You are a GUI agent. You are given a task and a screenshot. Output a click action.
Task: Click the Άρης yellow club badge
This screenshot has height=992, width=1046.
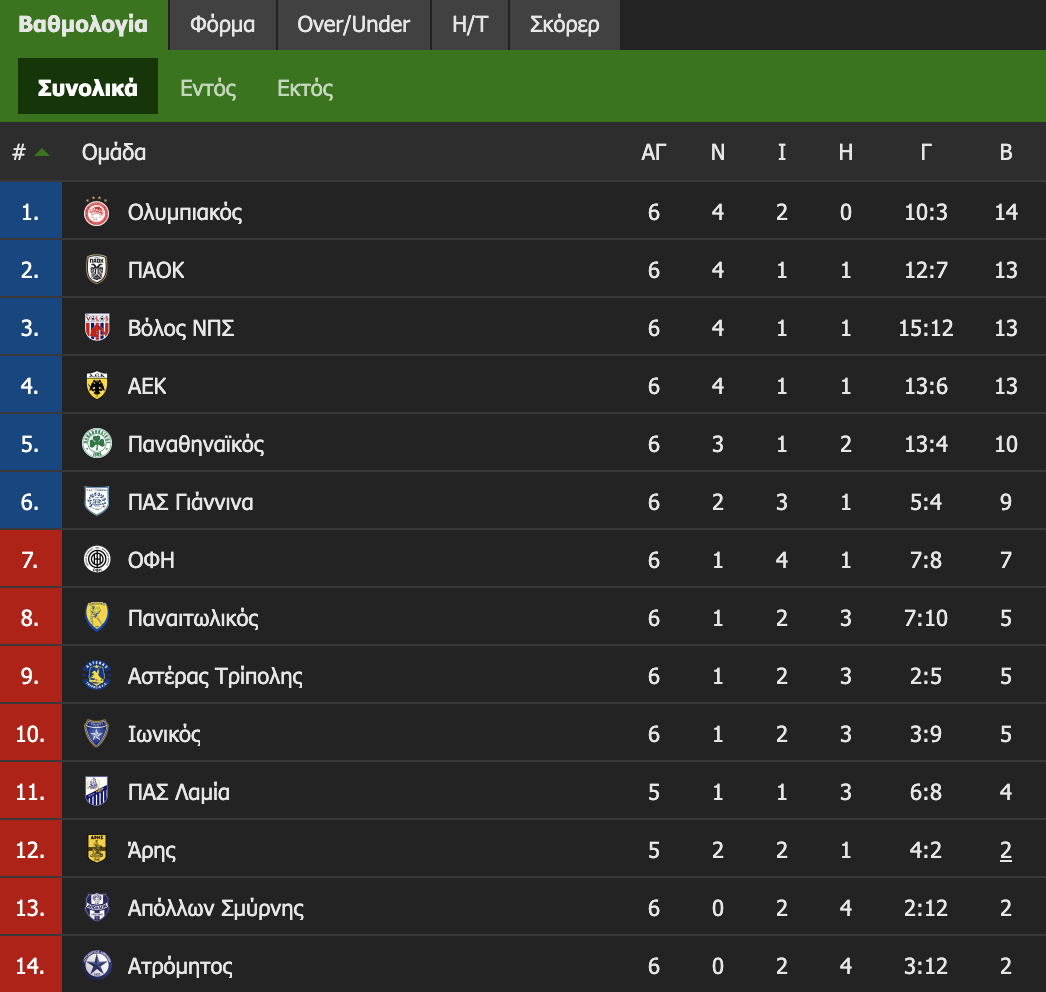click(97, 850)
